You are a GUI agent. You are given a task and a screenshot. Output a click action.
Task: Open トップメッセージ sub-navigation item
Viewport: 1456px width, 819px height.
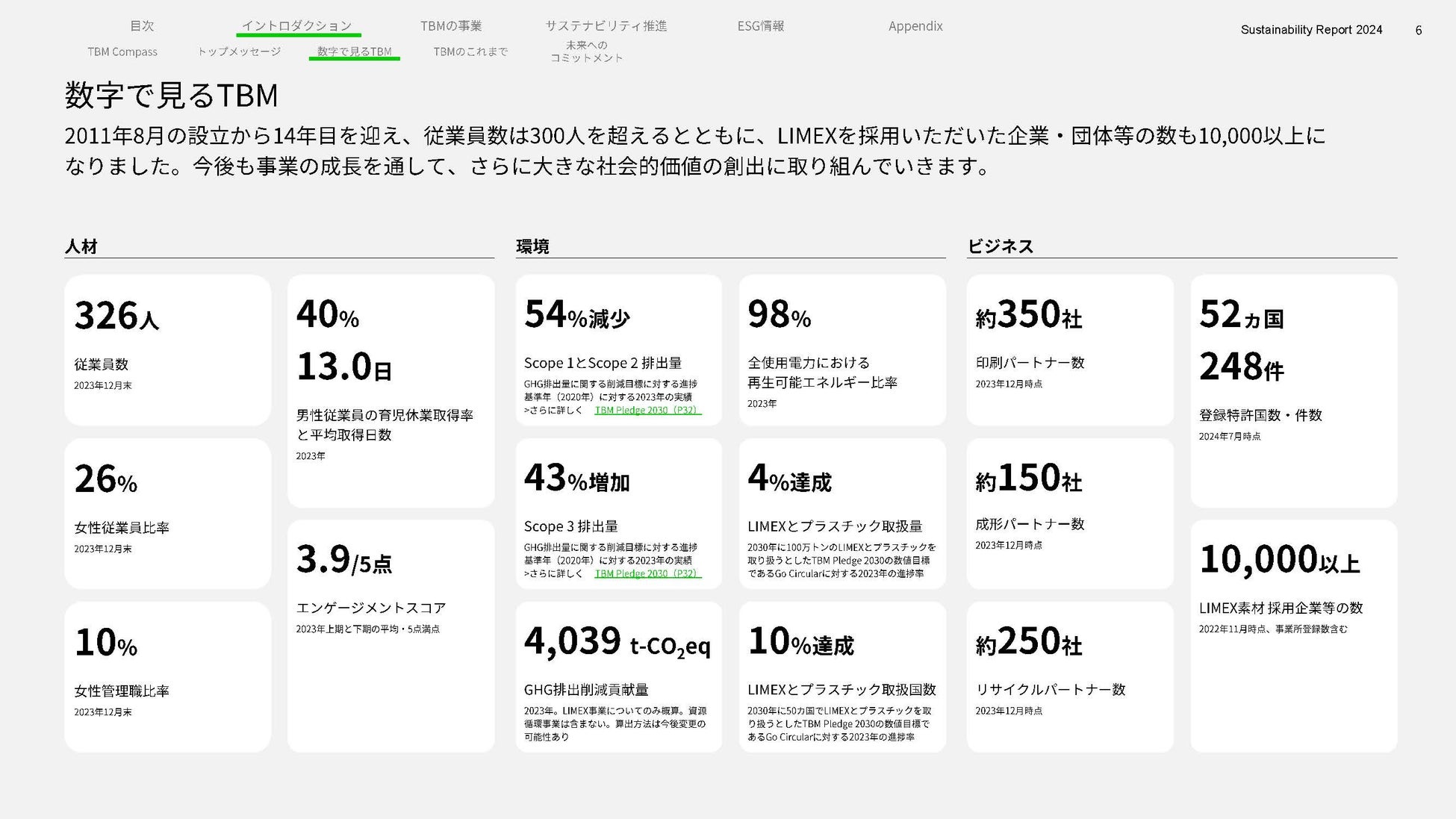[239, 52]
